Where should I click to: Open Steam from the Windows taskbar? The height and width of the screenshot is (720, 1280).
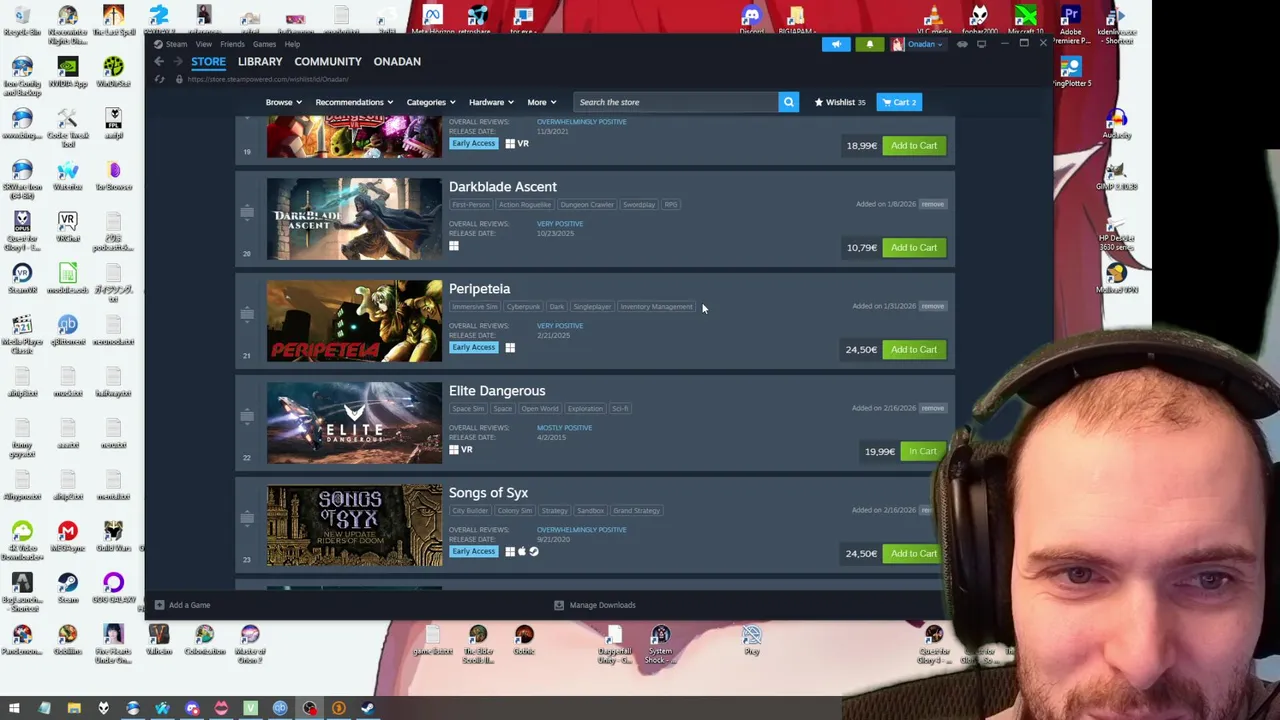[x=368, y=708]
